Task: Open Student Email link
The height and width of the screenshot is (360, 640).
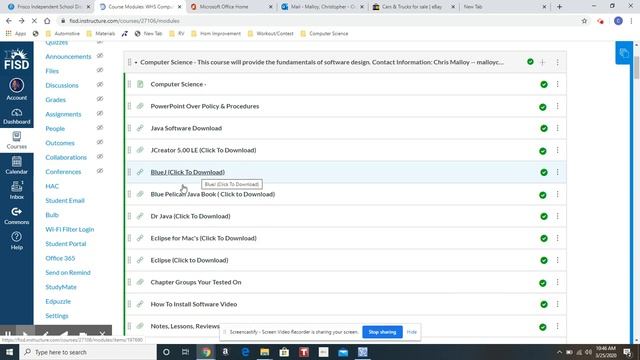Action: coord(65,200)
